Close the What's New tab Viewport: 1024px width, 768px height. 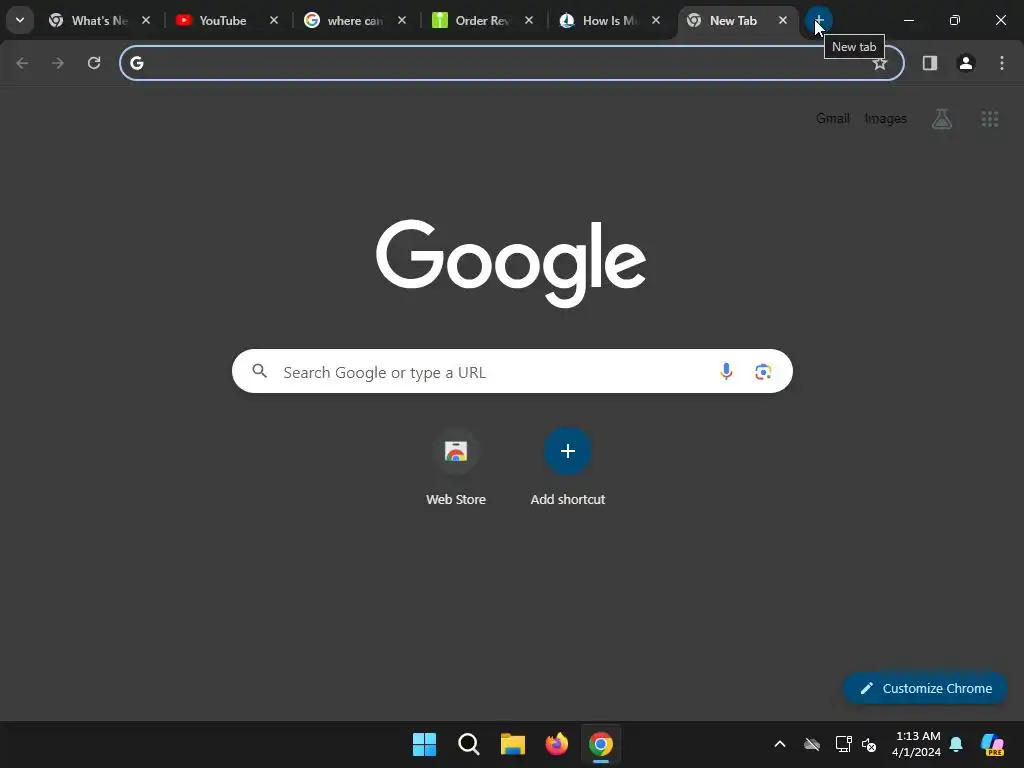(x=146, y=20)
